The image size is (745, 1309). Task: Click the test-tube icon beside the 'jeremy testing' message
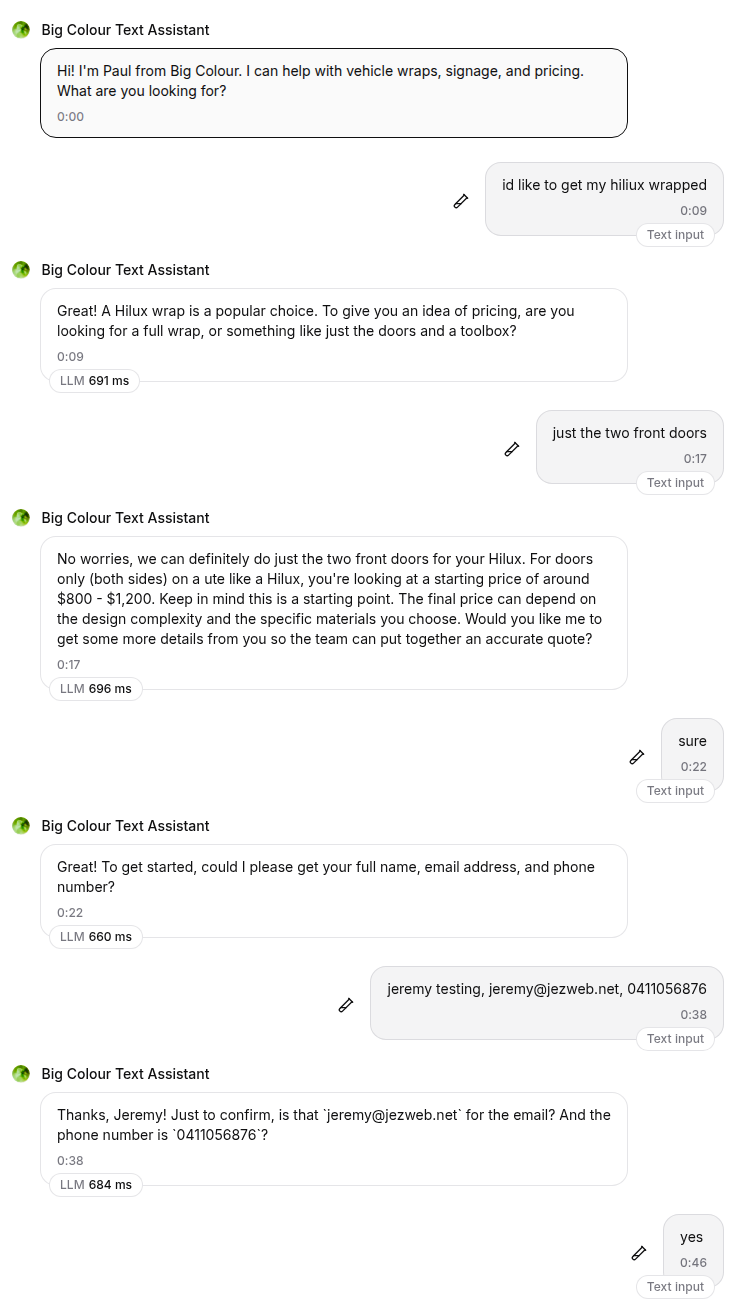[346, 1005]
